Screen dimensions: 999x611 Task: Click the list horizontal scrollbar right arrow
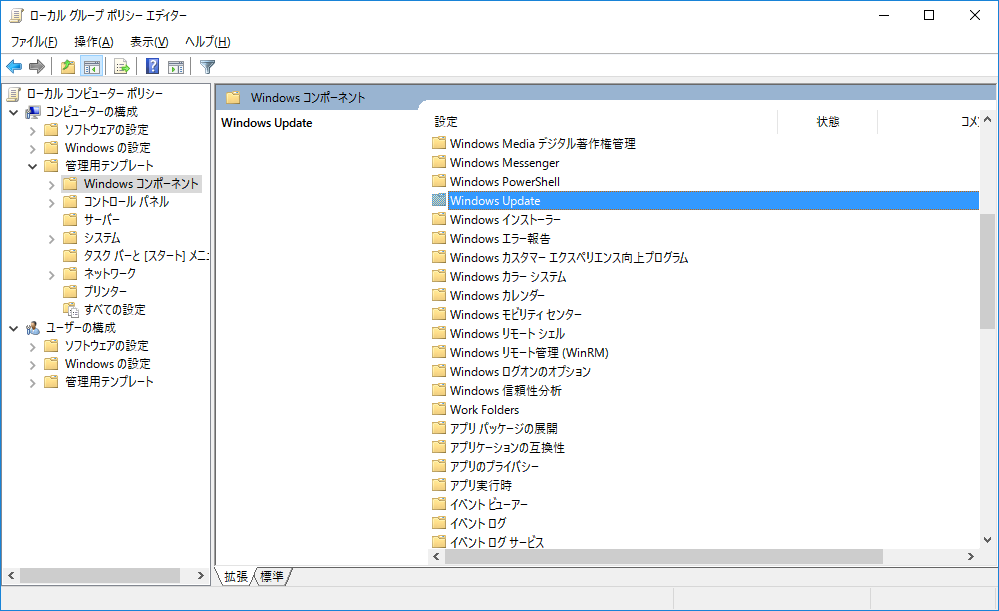point(971,556)
